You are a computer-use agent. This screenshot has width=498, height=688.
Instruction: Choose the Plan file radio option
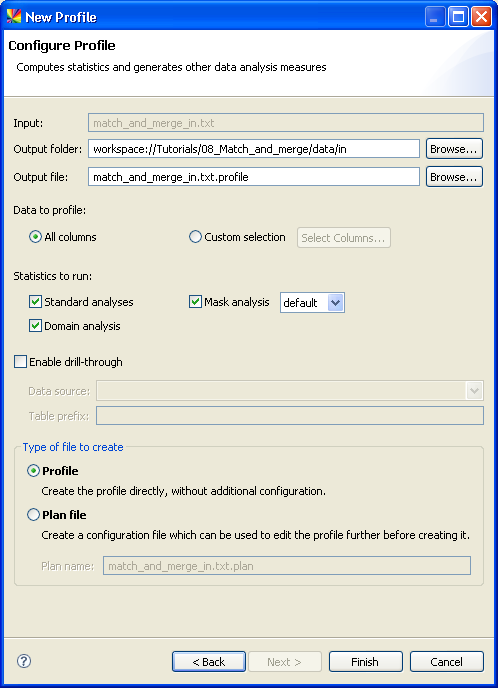click(x=33, y=515)
